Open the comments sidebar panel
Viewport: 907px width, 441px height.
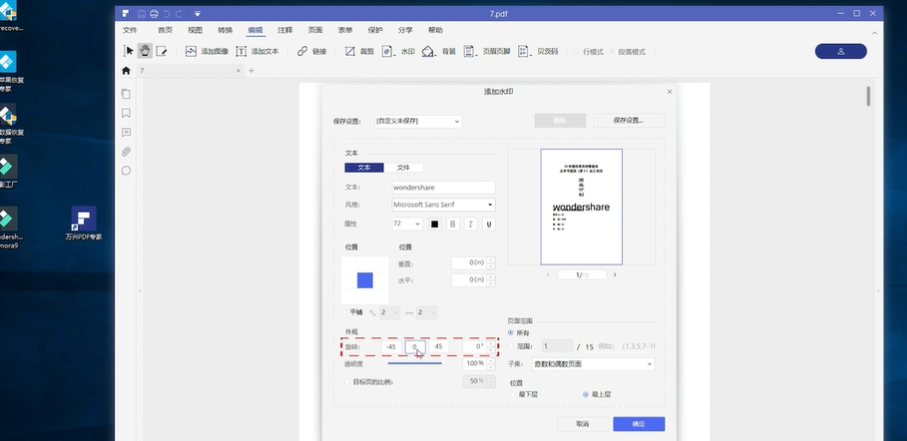pos(126,133)
